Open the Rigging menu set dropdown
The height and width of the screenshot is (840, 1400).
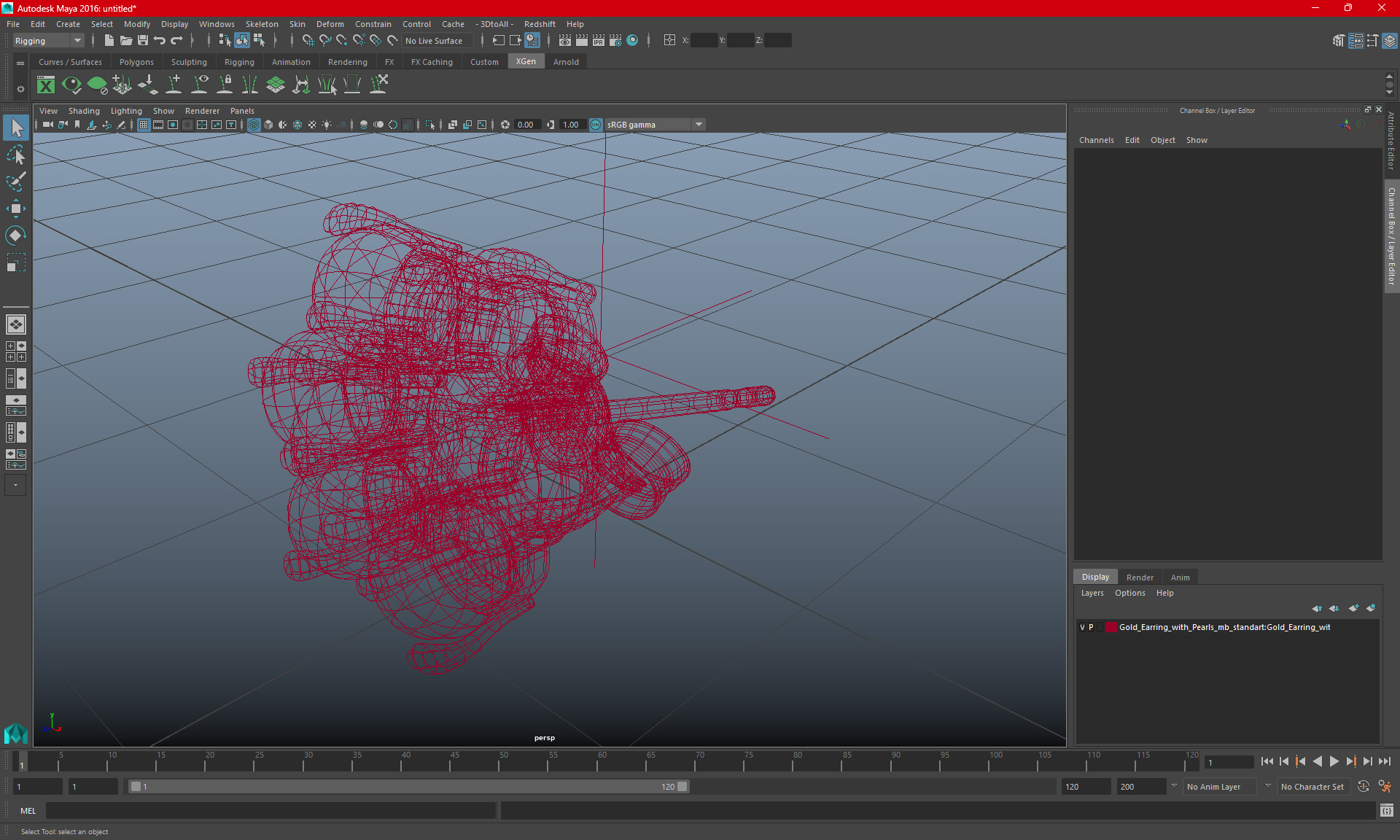tap(48, 41)
